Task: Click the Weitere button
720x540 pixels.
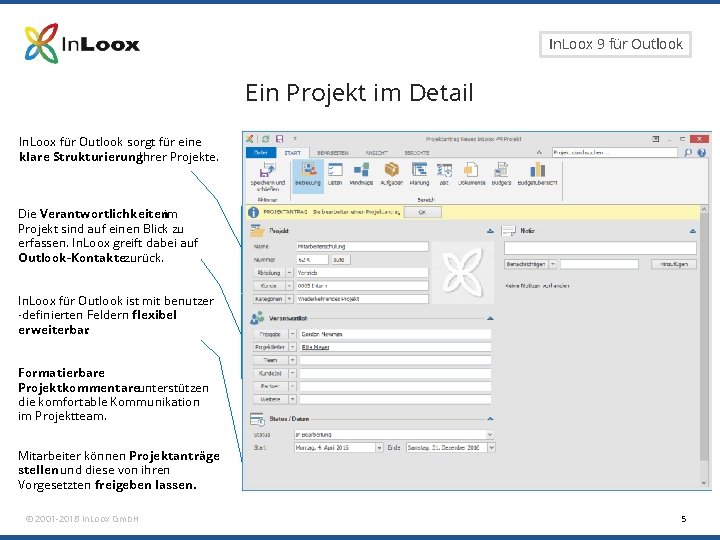Action: tap(270, 399)
